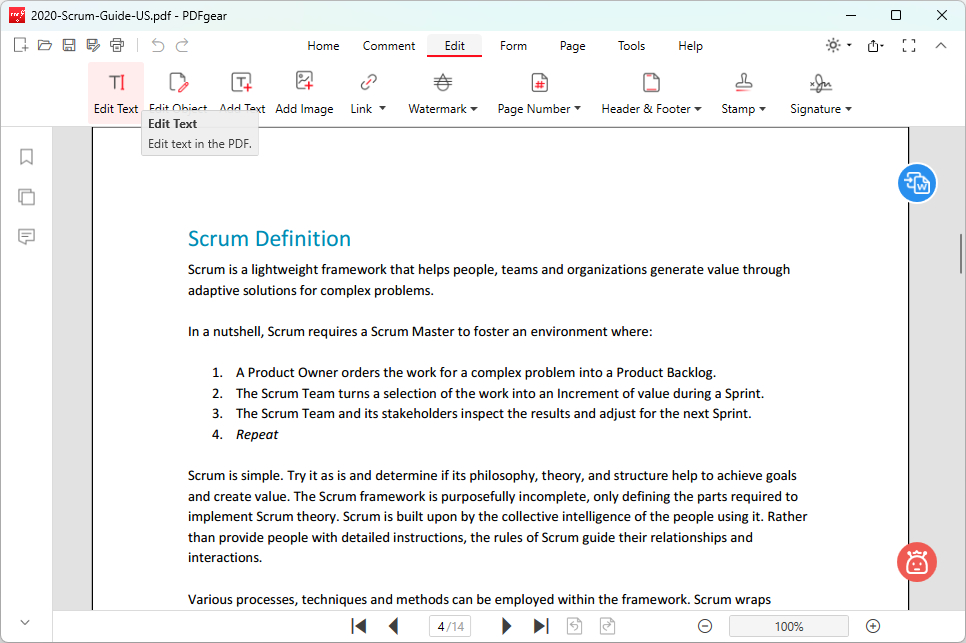The width and height of the screenshot is (966, 643).
Task: Click the Save As icon
Action: point(93,45)
